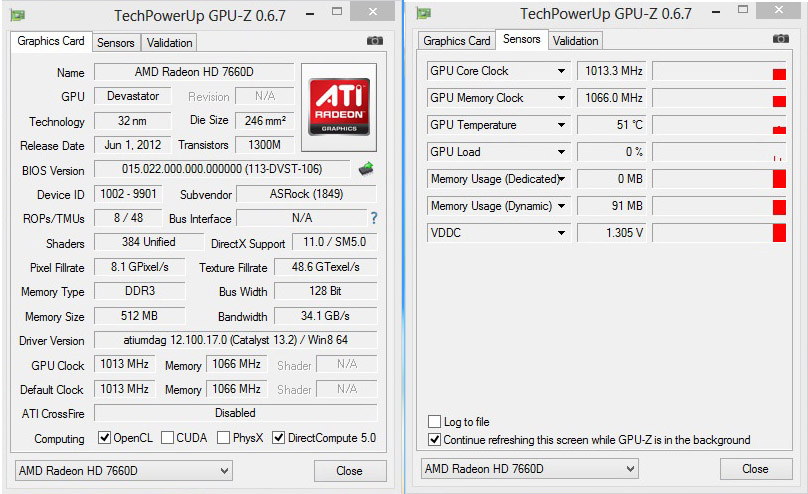Click the BIOS save chip icon
The image size is (808, 494).
coord(366,168)
